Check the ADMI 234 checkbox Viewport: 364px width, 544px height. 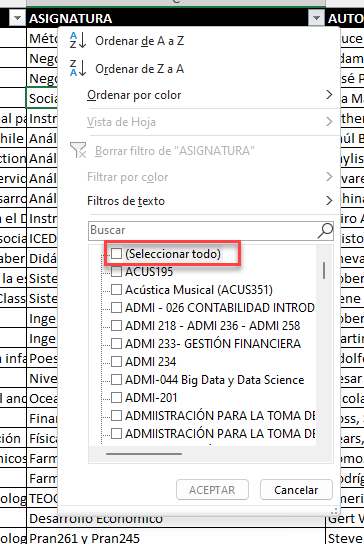click(x=117, y=362)
